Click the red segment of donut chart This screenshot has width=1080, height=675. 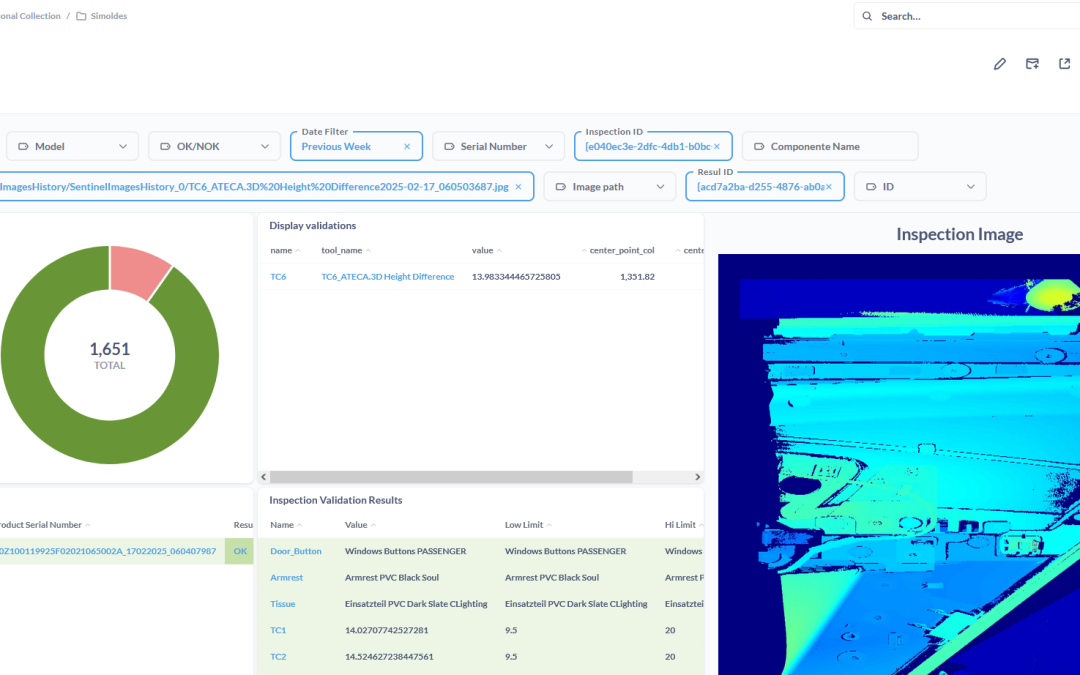click(140, 270)
